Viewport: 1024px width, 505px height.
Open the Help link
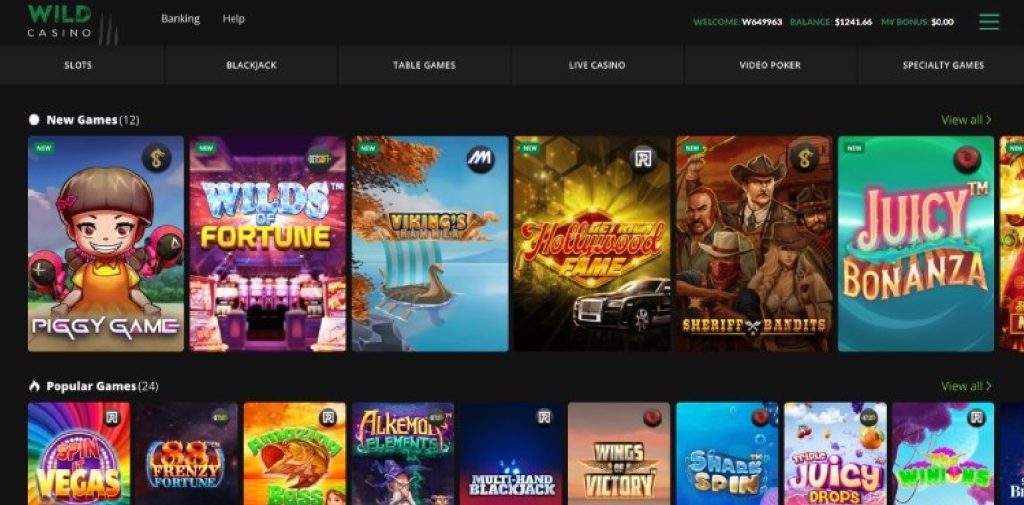233,19
